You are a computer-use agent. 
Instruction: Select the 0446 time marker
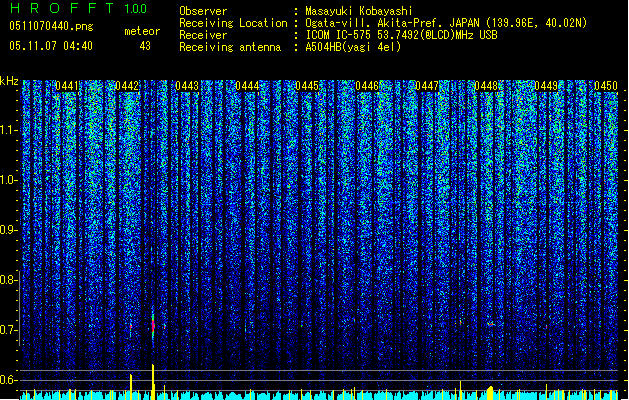367,86
